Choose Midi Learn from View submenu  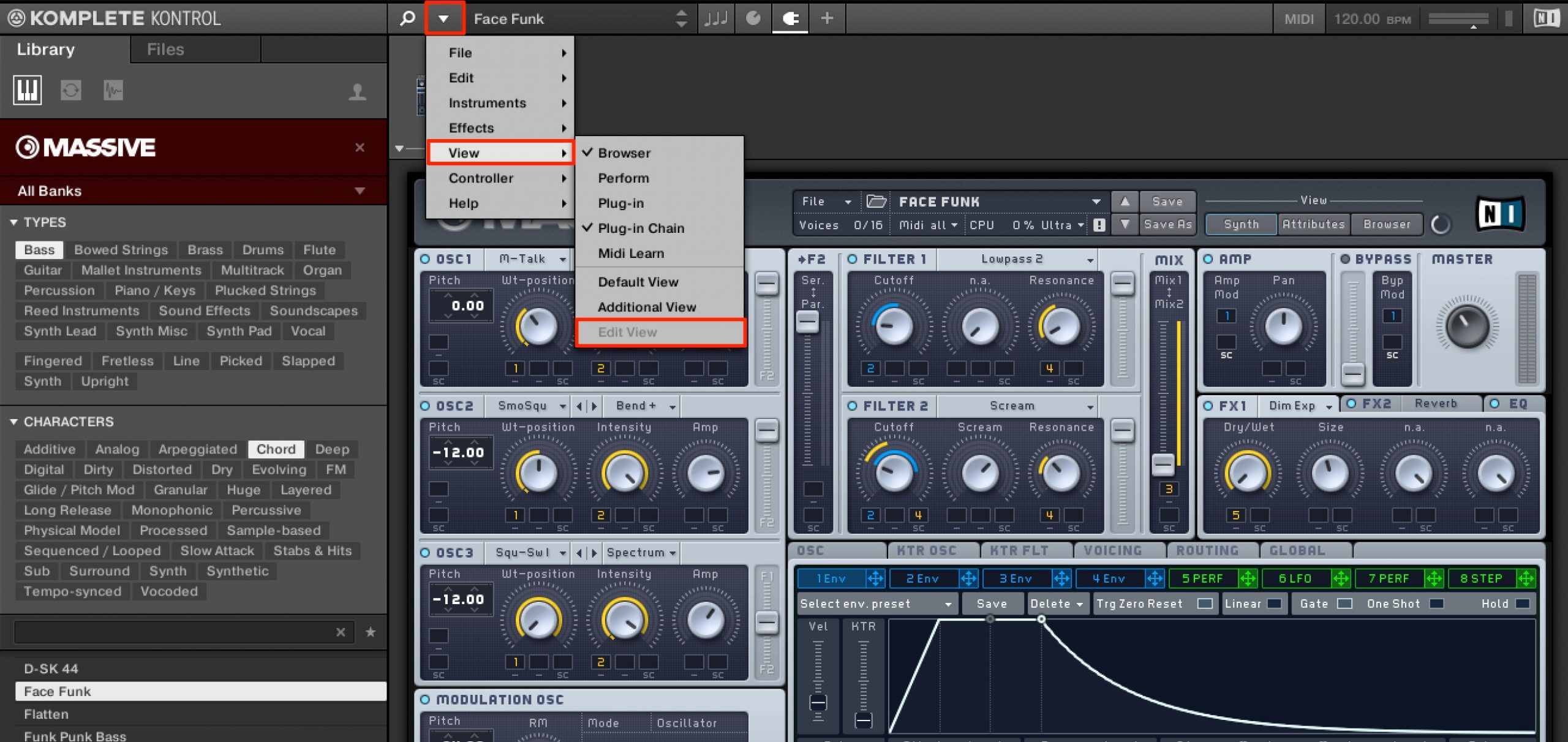click(x=660, y=253)
